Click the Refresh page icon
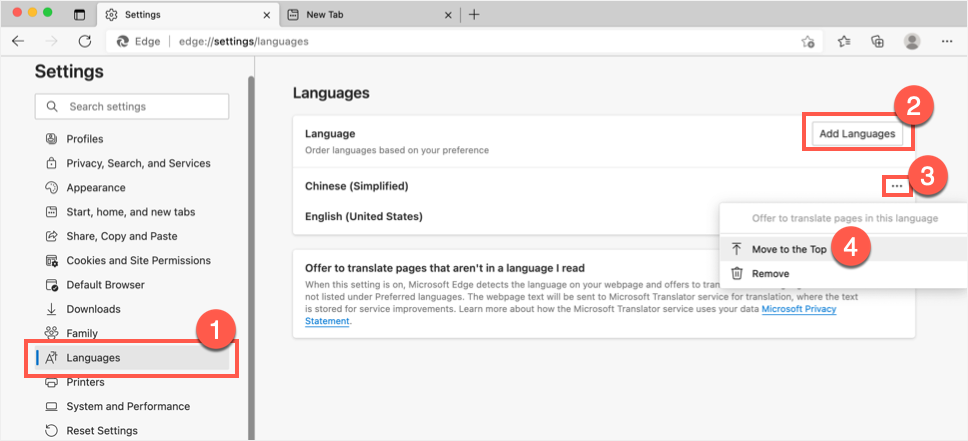Screen dimensions: 968x441 [x=85, y=42]
